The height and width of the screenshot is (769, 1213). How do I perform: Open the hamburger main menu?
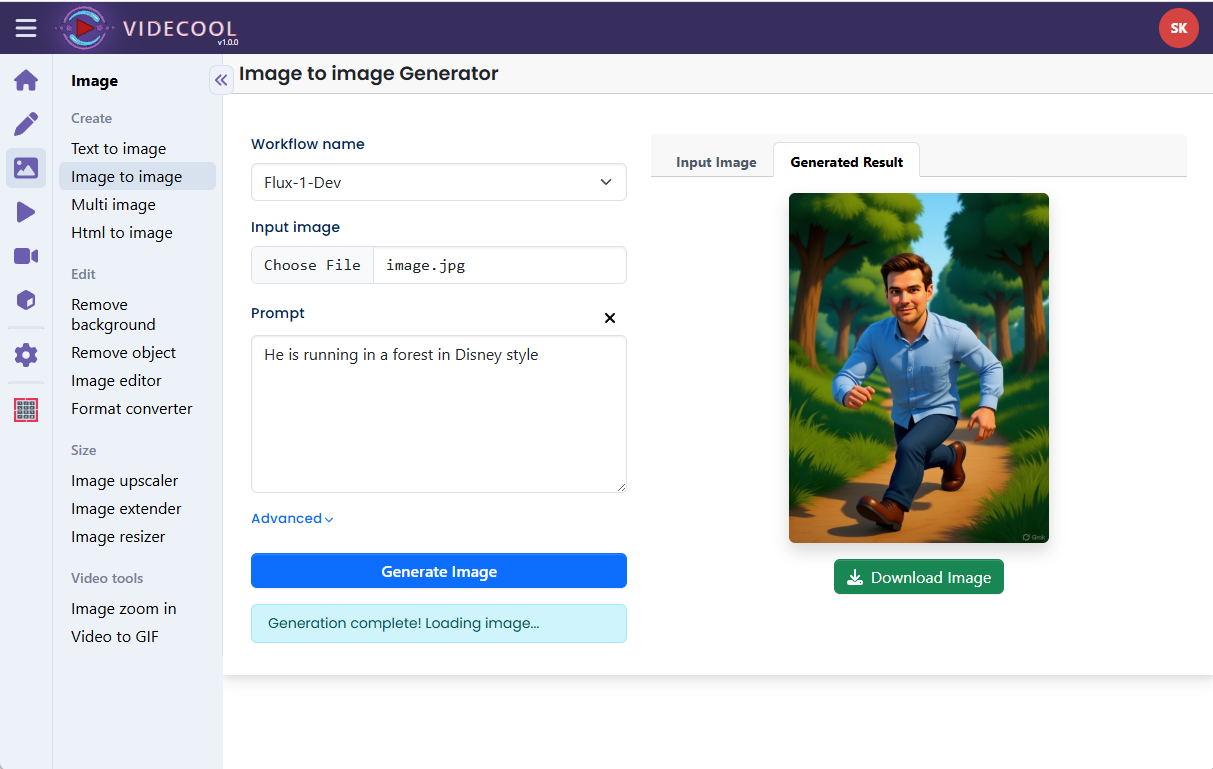click(26, 28)
